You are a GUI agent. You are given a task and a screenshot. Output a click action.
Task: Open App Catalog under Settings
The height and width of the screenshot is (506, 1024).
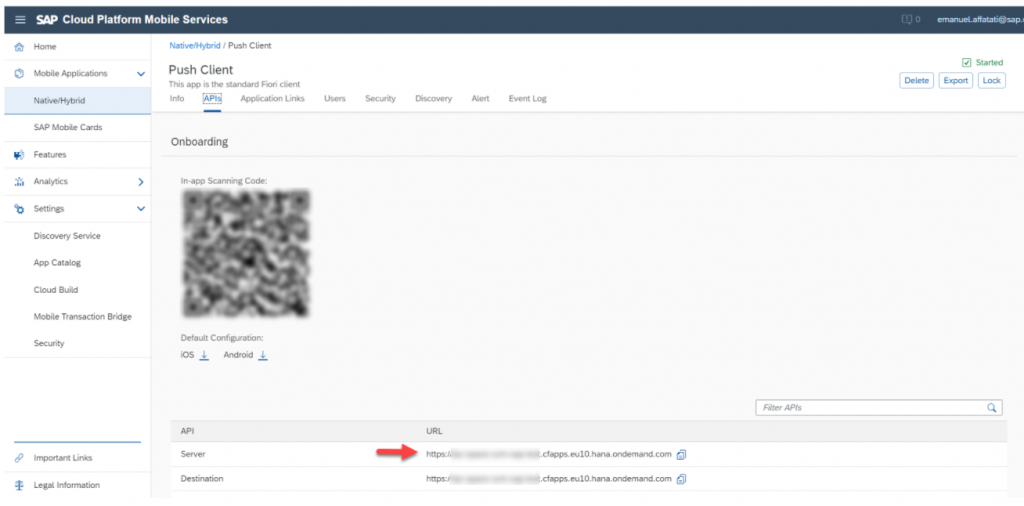pos(57,262)
